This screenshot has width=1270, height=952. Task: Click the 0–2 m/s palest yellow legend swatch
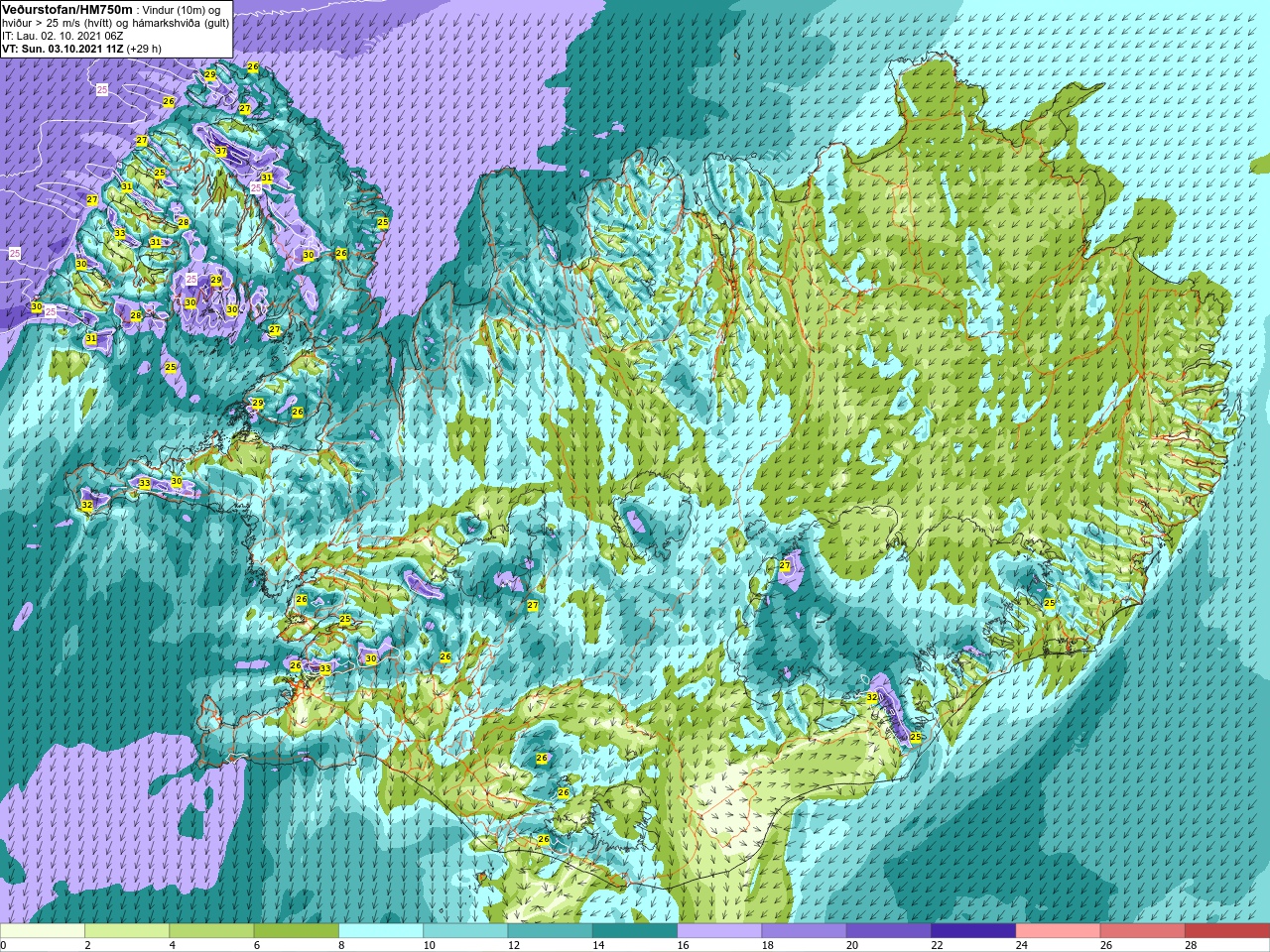coord(43,931)
